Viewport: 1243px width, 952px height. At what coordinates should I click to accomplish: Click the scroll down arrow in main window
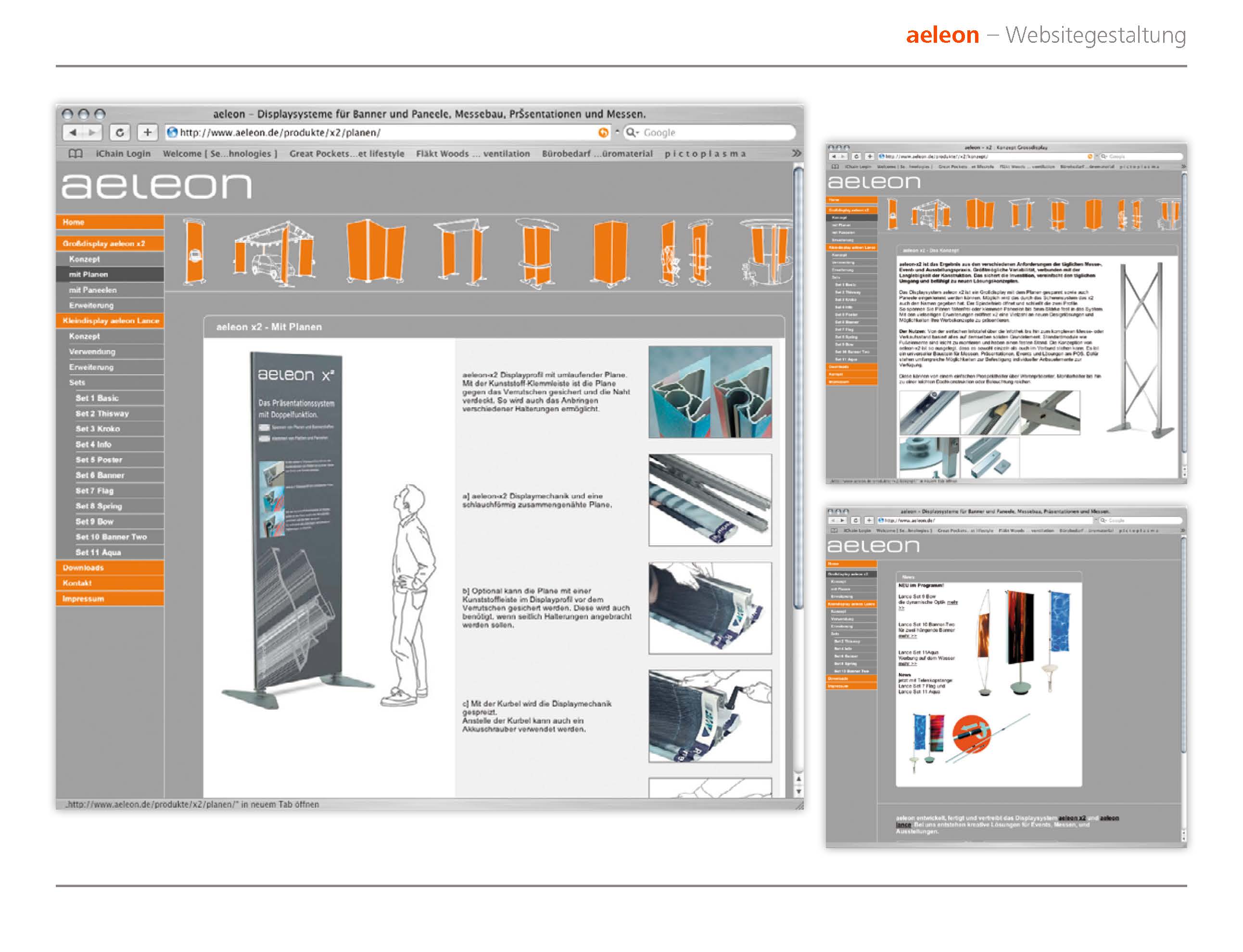coord(799,791)
